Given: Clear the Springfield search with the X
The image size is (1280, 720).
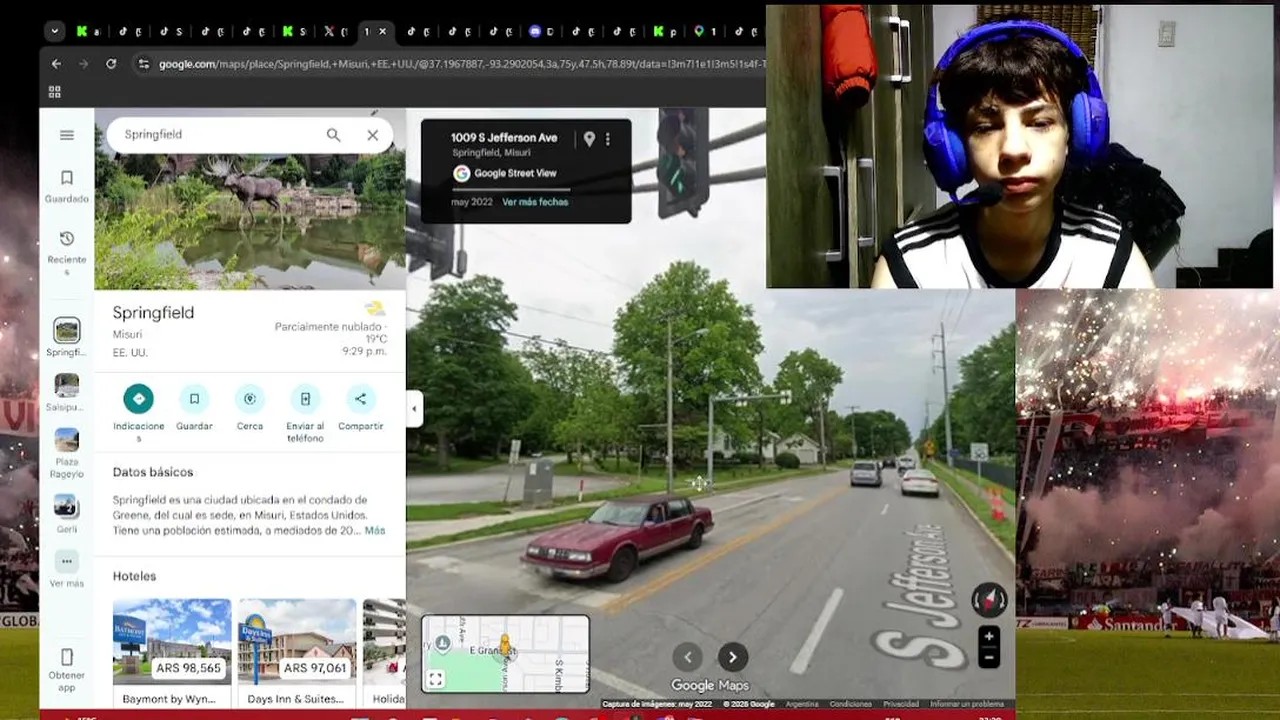Looking at the screenshot, I should (x=372, y=135).
